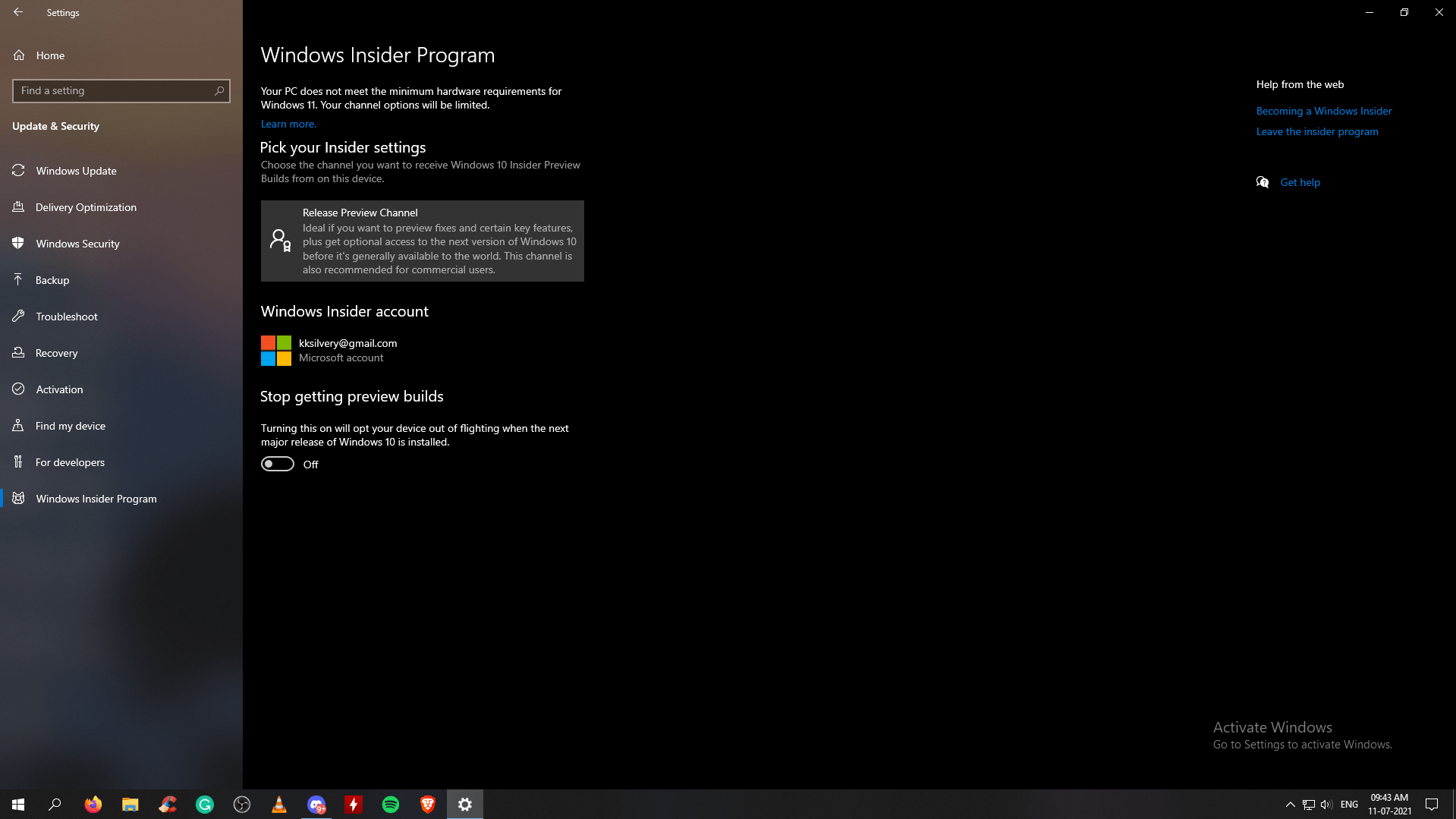
Task: Select Windows Insider Program in sidebar
Action: click(121, 499)
